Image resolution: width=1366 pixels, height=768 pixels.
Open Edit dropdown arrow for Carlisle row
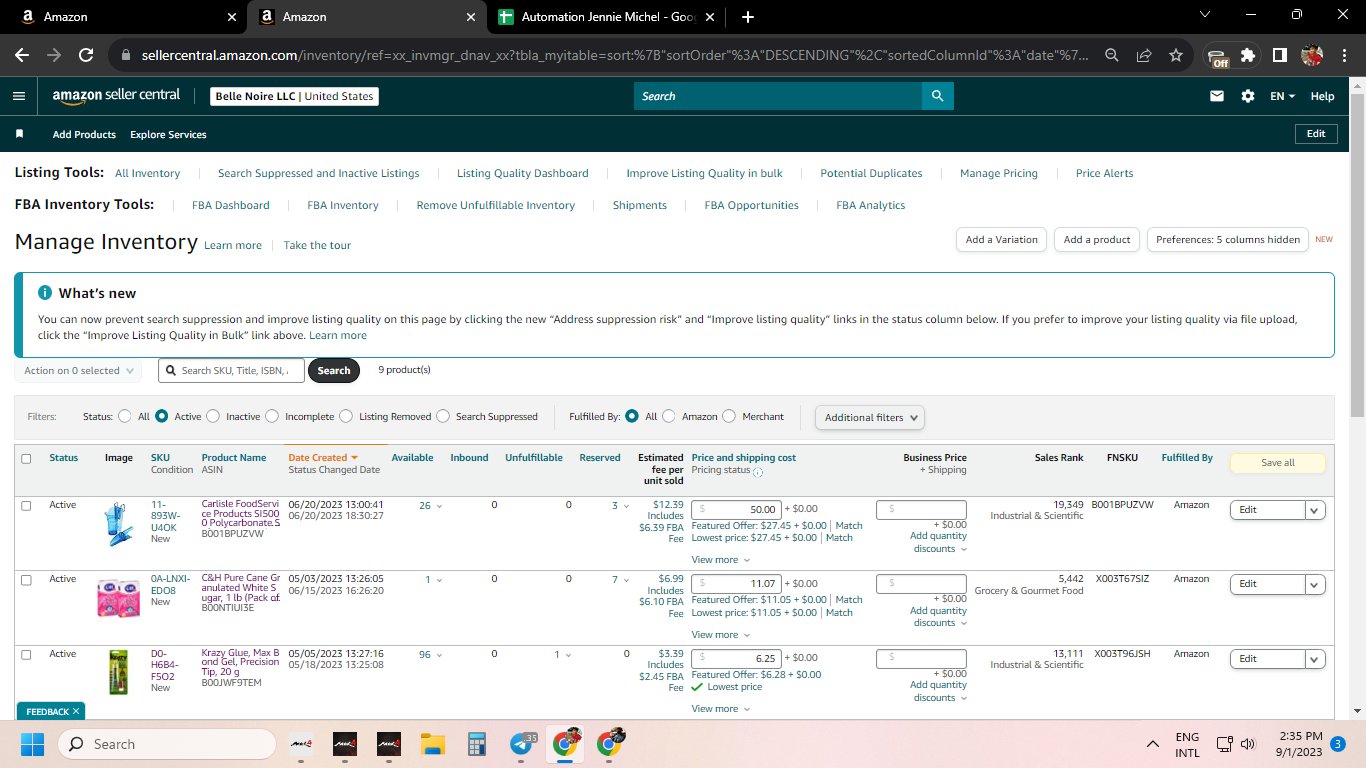1315,510
